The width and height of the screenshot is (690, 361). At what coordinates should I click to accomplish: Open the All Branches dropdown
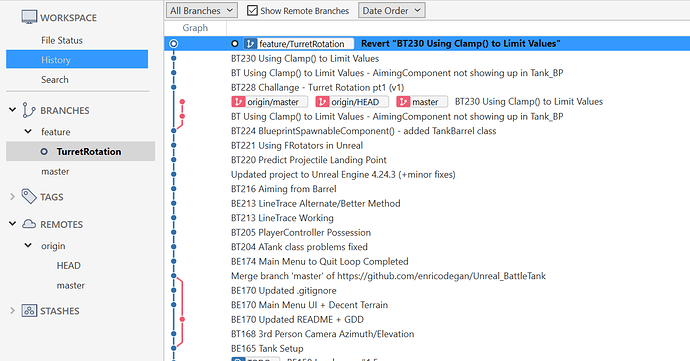(x=202, y=10)
